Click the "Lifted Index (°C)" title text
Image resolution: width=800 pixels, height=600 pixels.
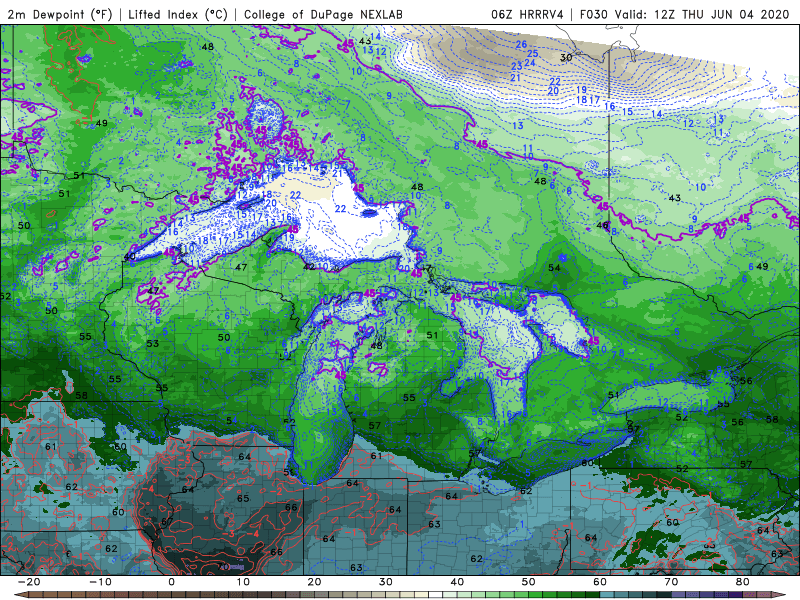[x=178, y=14]
